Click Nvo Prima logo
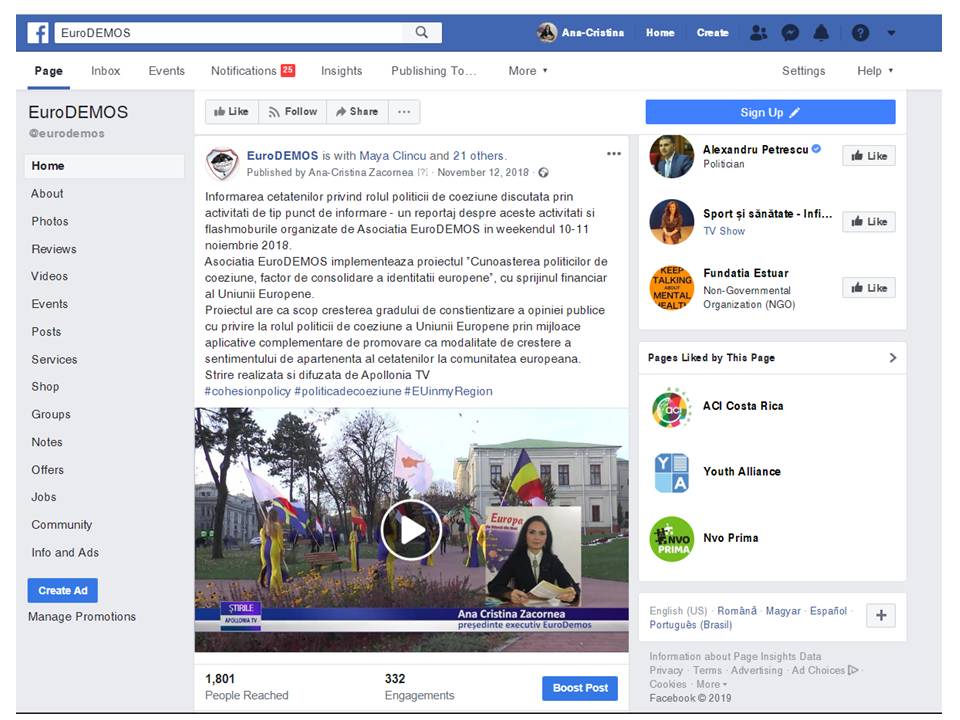Viewport: 960px width, 720px height. pos(672,539)
